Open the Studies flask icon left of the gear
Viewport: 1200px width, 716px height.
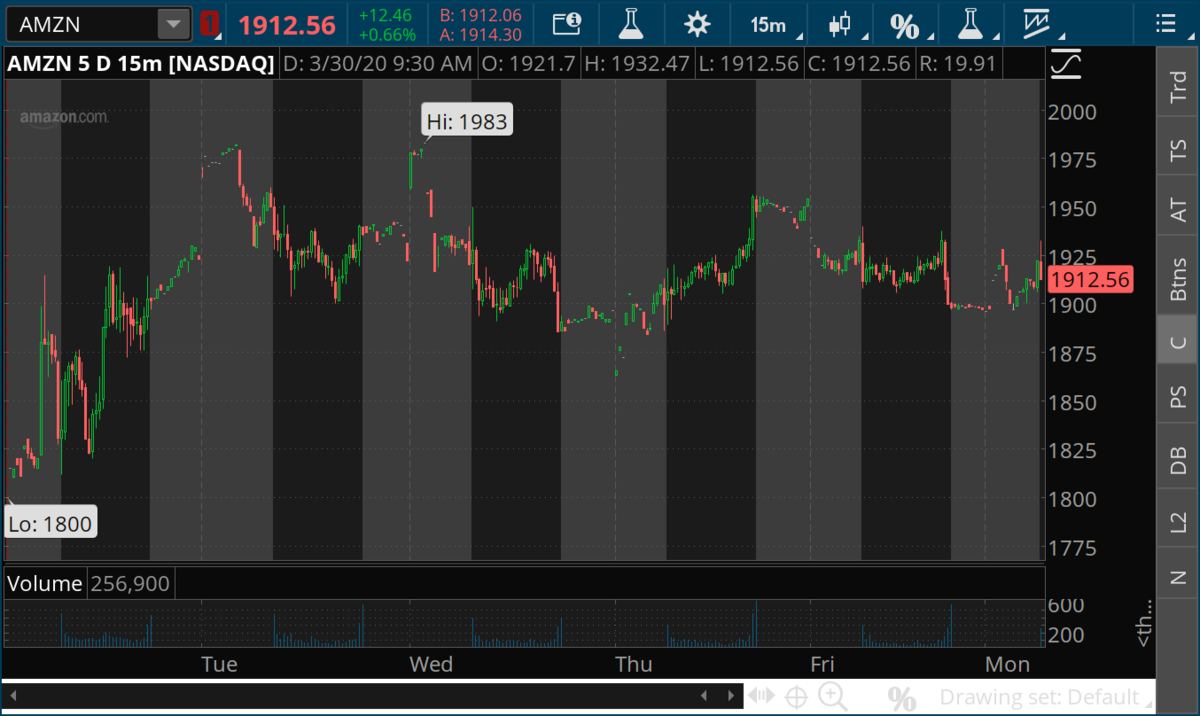click(x=631, y=23)
